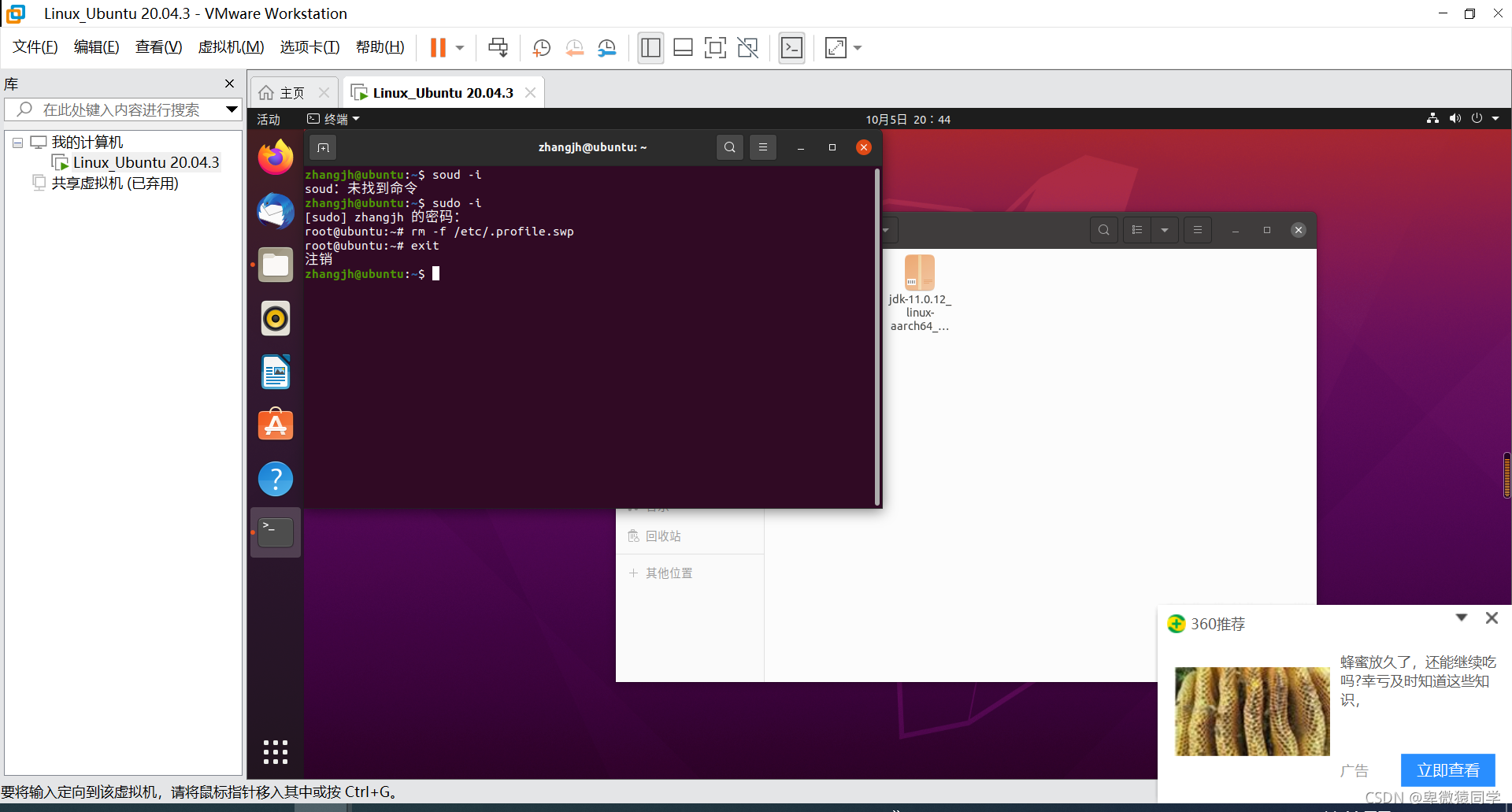Click the terminal vertical scrollbar
The width and height of the screenshot is (1512, 812).
click(x=876, y=337)
